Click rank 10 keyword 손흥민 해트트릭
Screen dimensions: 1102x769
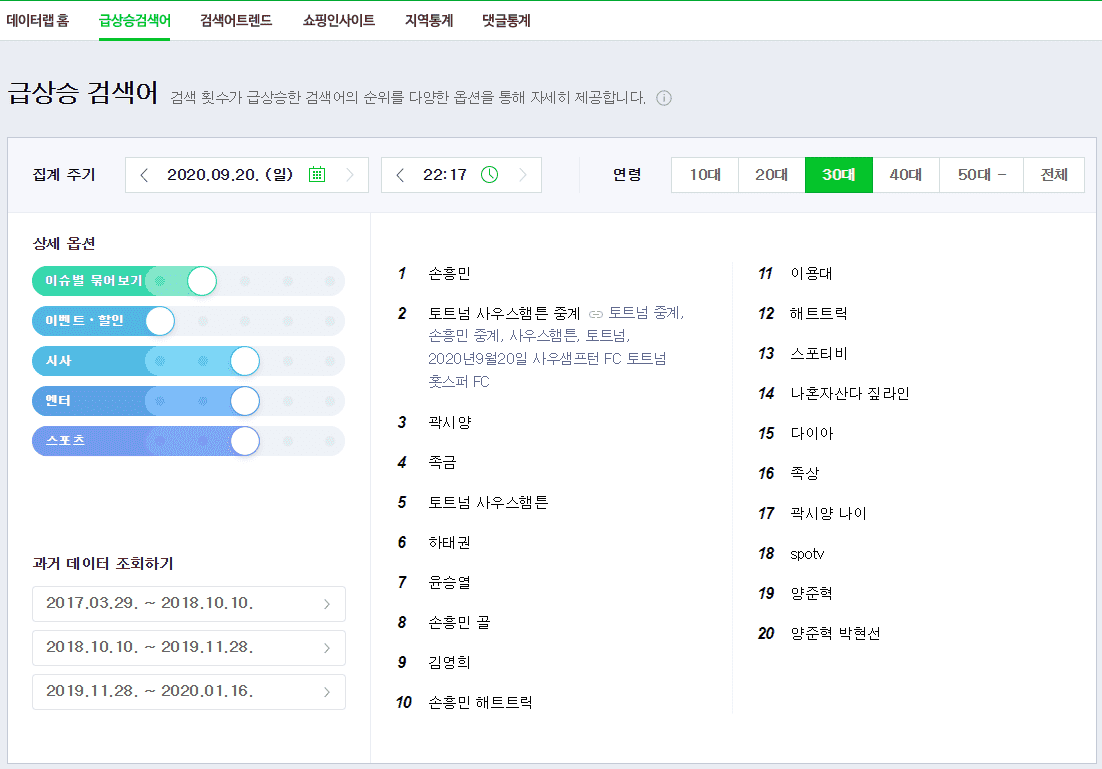point(480,702)
